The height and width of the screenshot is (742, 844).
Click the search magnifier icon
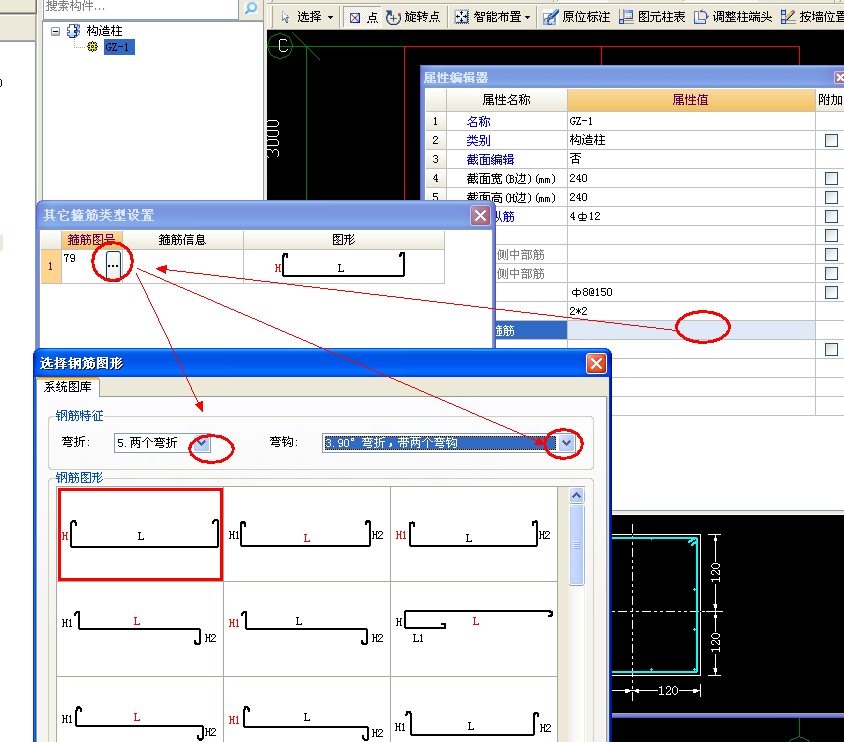coord(251,8)
